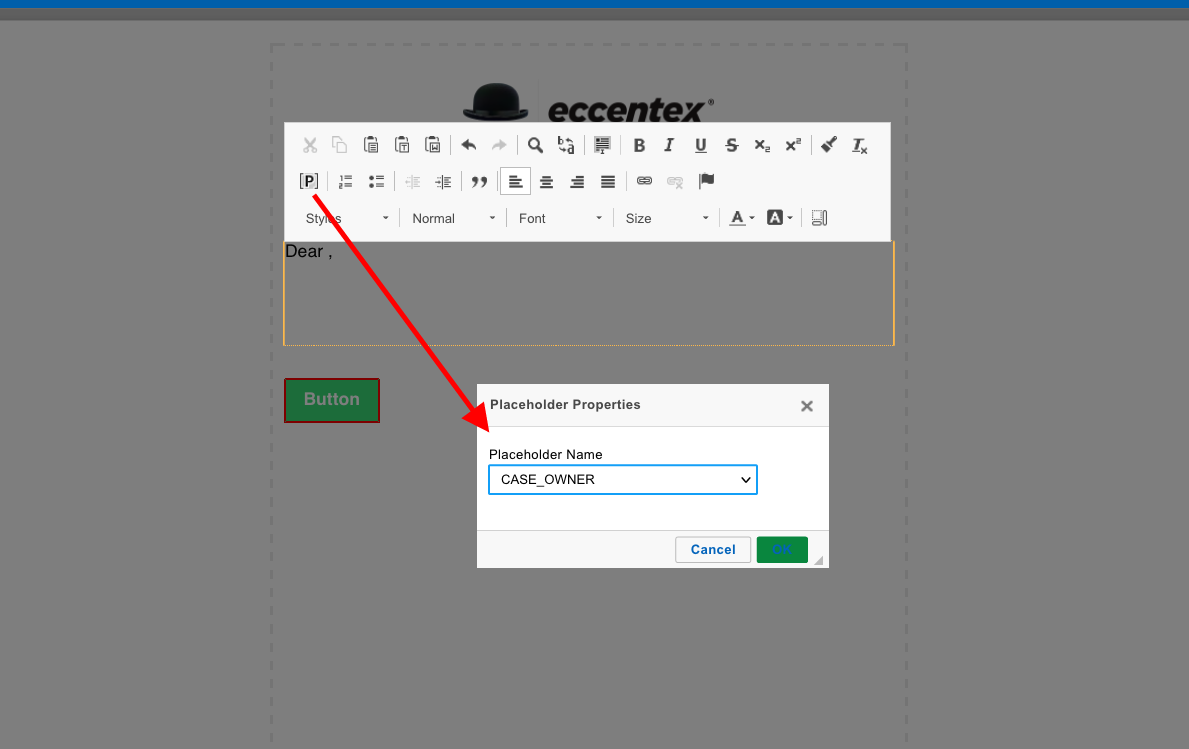Click the Cancel button in dialog
Image resolution: width=1189 pixels, height=749 pixels.
(x=713, y=550)
